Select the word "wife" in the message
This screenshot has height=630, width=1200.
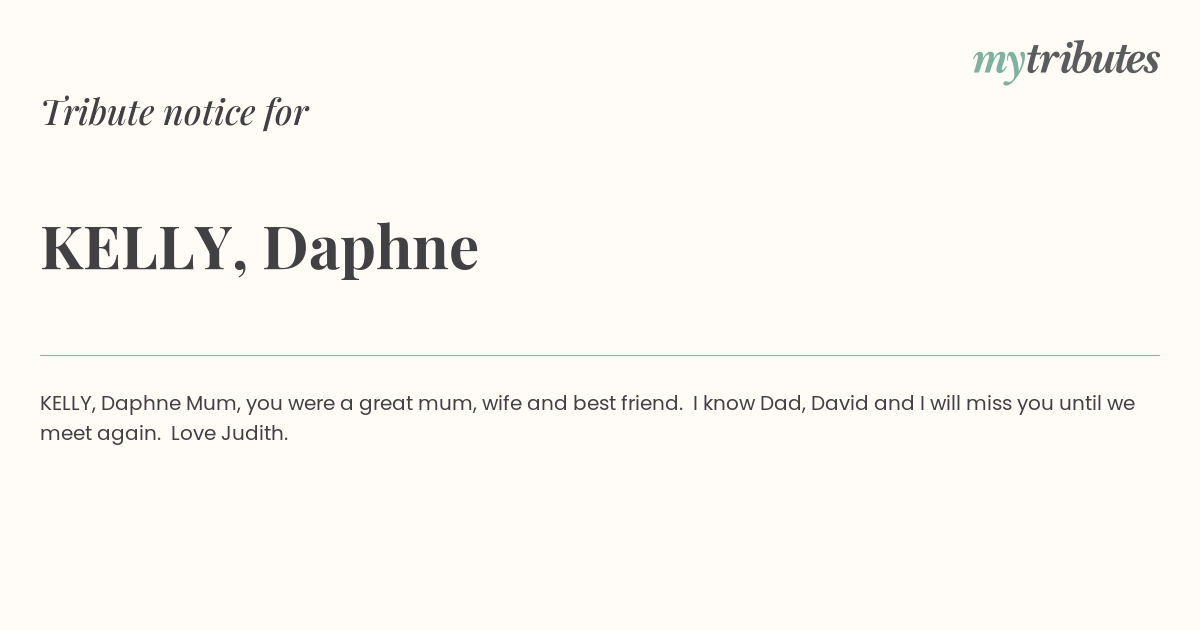tap(501, 403)
